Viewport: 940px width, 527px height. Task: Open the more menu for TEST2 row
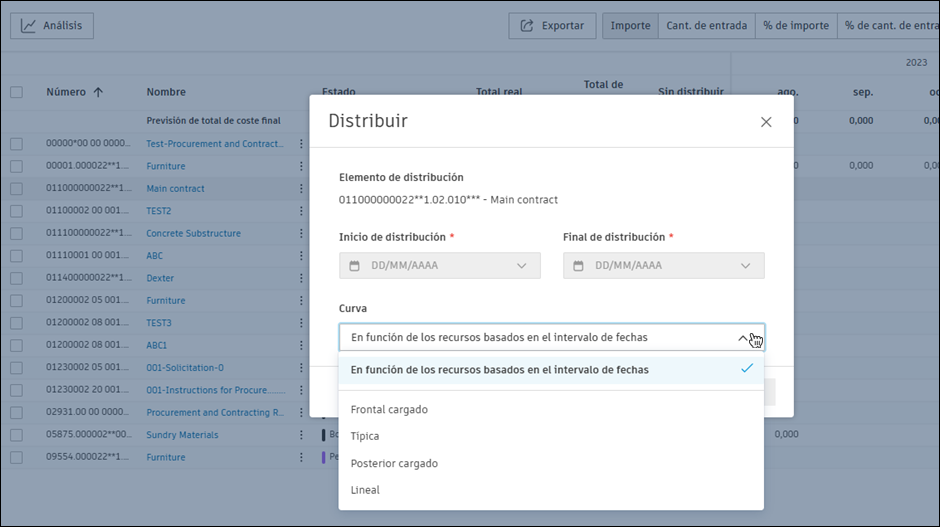click(x=301, y=211)
